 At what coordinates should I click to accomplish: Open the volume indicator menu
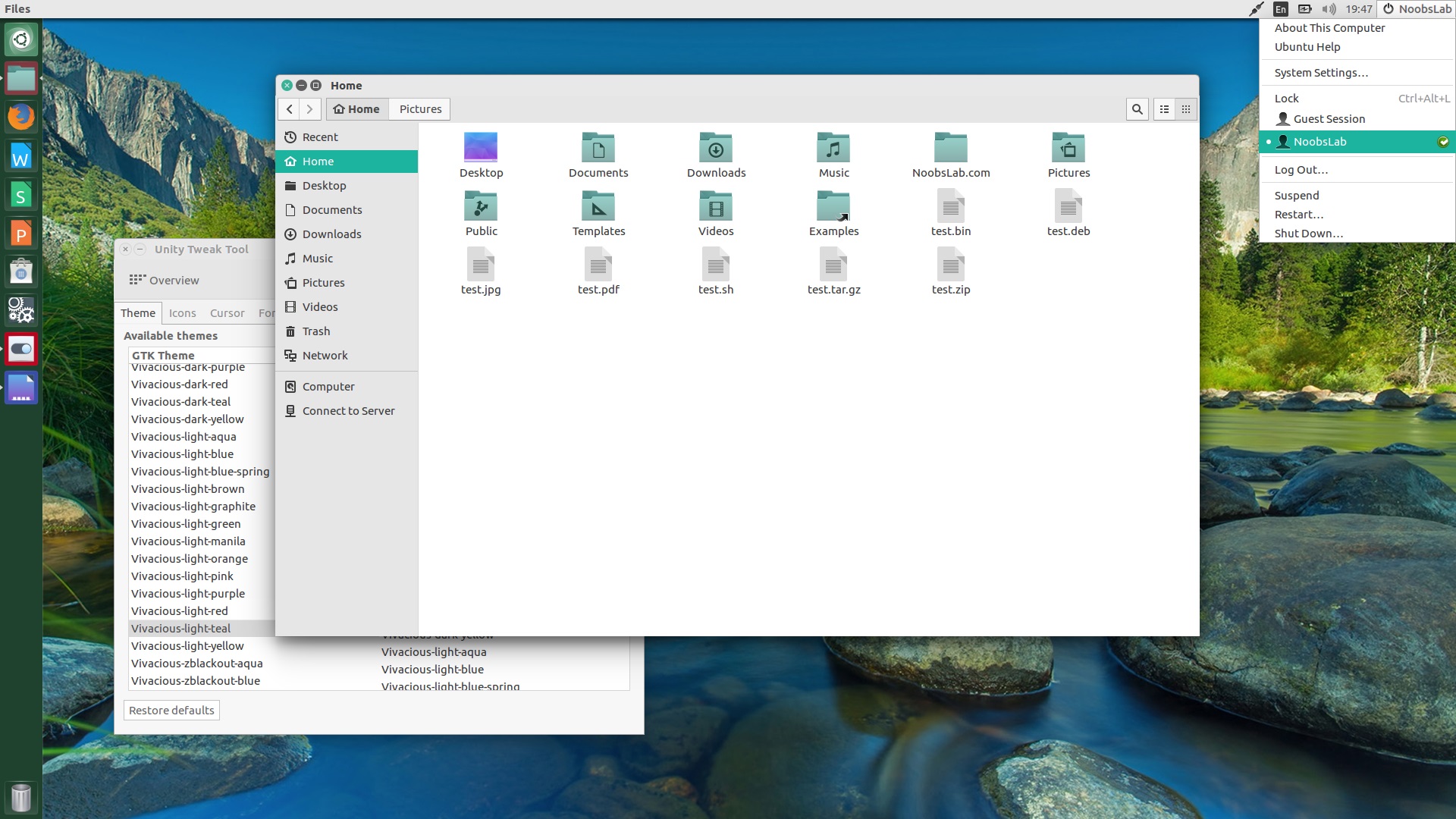[1329, 9]
